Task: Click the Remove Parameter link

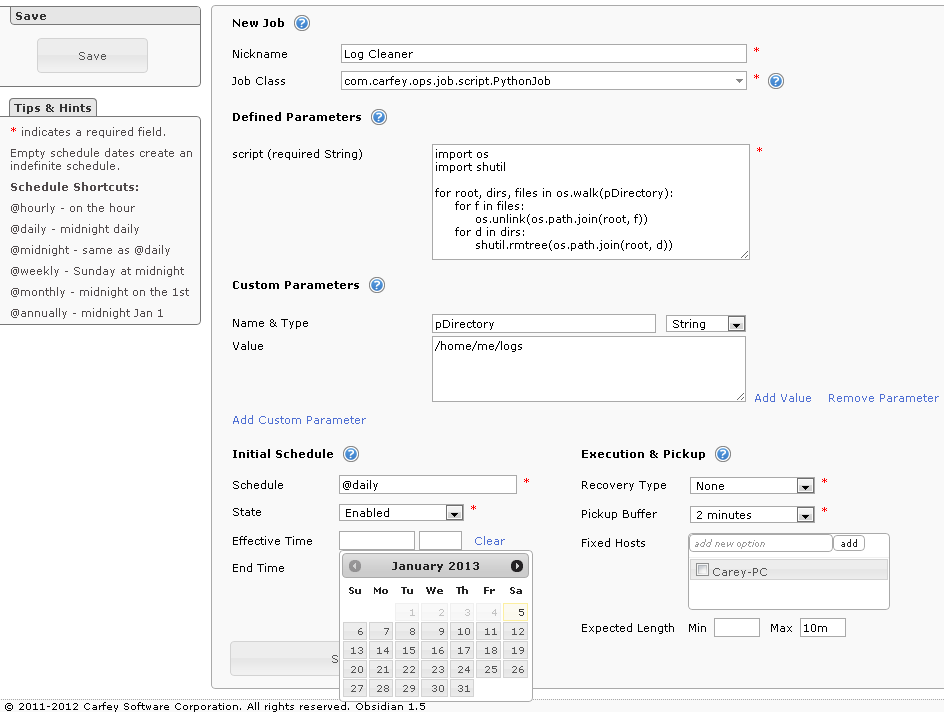Action: coord(883,398)
